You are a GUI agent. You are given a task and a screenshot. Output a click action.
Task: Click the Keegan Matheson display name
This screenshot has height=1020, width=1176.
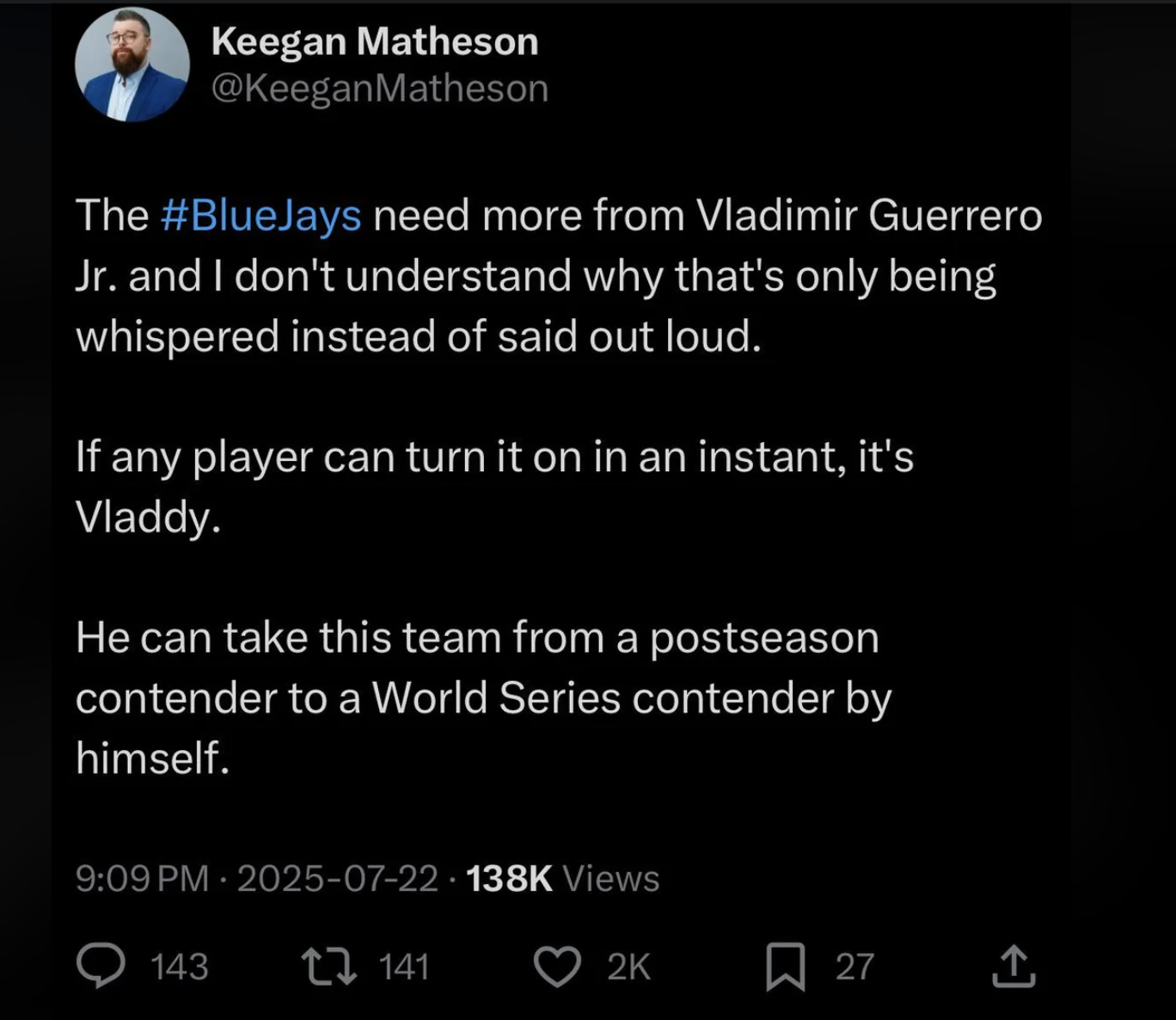tap(375, 41)
